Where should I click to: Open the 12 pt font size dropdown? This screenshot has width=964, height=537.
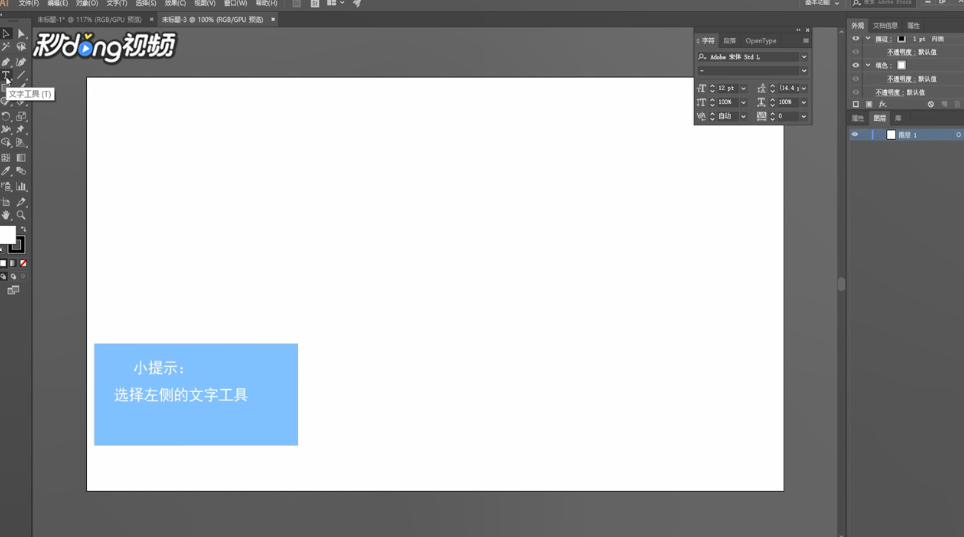coord(743,89)
